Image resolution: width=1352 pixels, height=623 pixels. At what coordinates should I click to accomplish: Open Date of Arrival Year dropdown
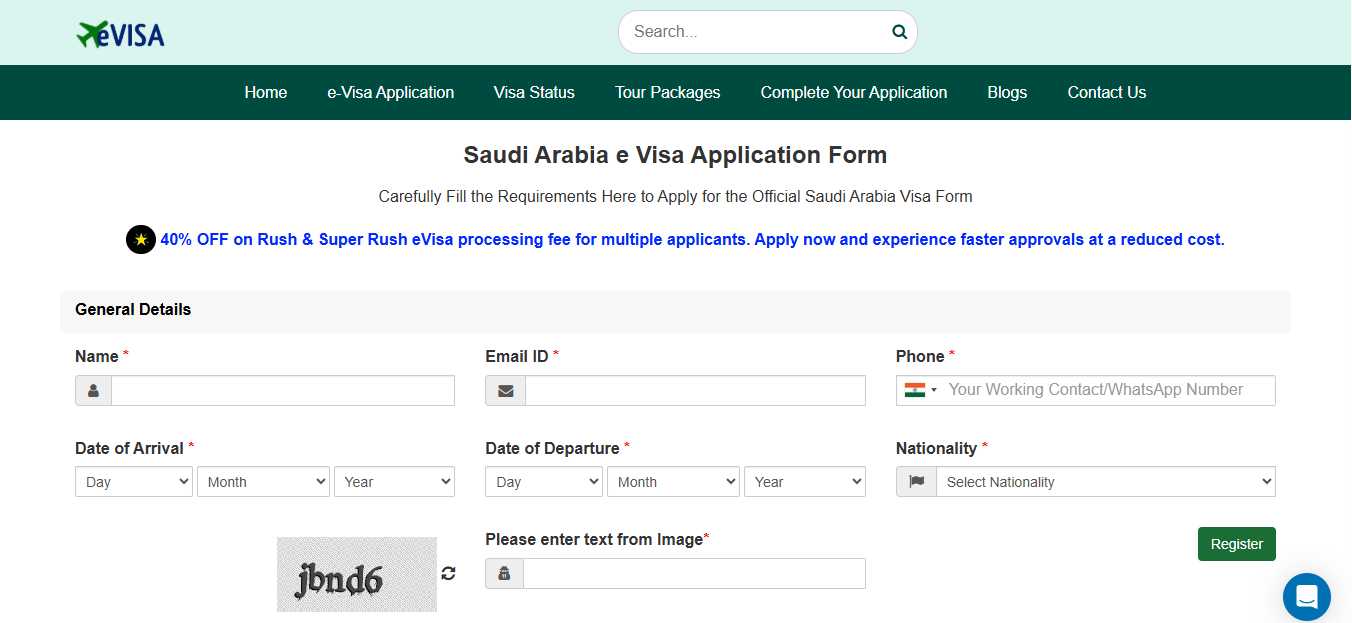pyautogui.click(x=394, y=482)
